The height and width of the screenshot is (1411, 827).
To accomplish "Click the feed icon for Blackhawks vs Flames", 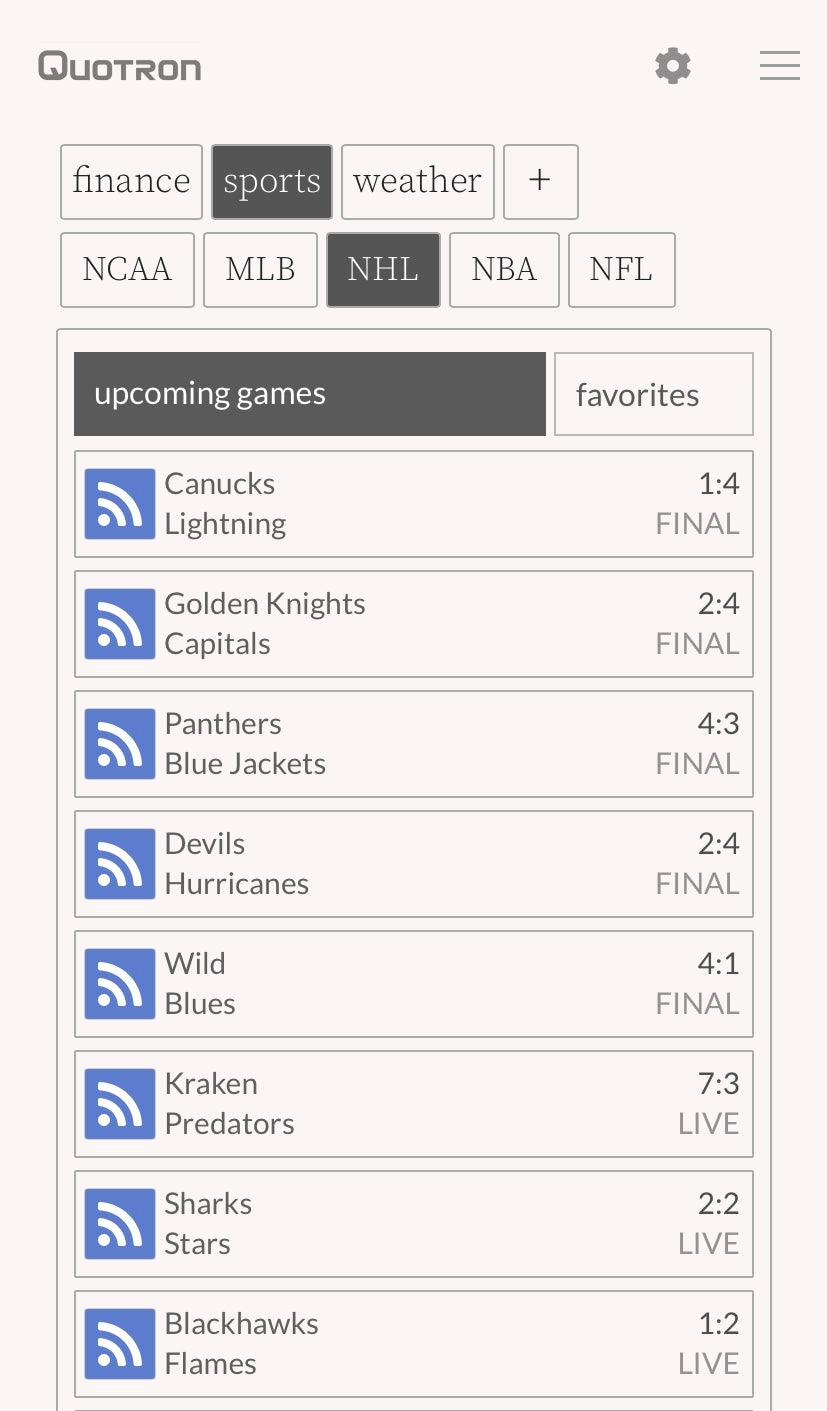I will (x=120, y=1344).
